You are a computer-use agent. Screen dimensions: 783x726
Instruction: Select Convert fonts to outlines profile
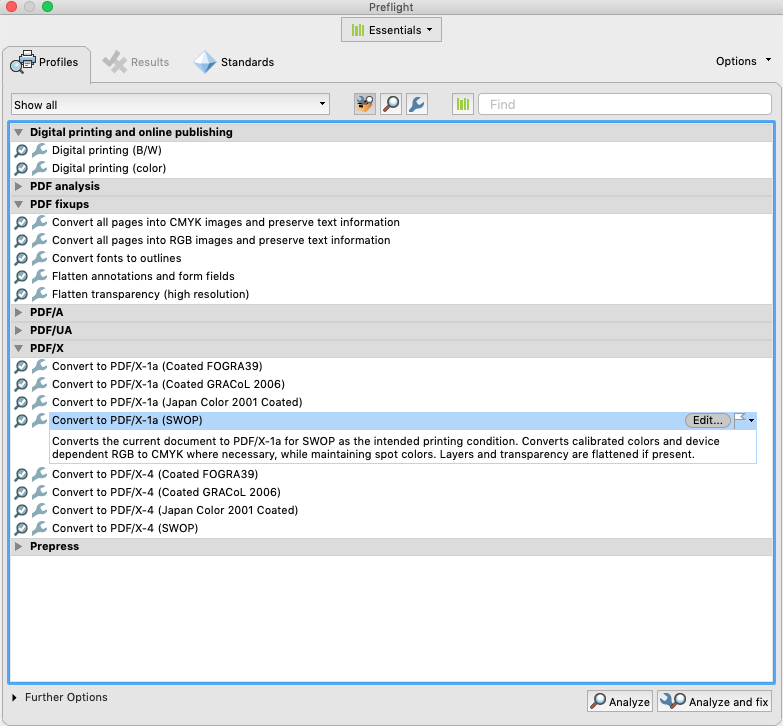point(116,258)
